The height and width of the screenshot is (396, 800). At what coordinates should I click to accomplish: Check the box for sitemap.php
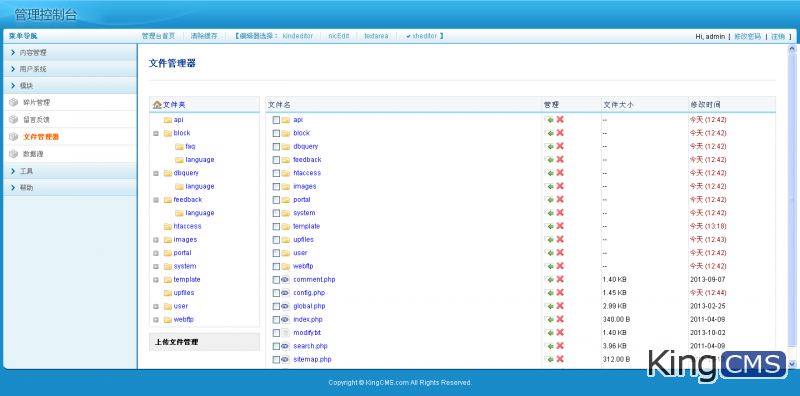[276, 359]
